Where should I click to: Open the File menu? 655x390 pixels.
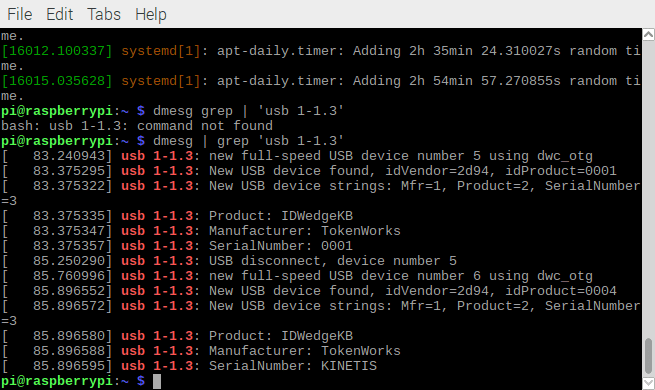click(20, 14)
